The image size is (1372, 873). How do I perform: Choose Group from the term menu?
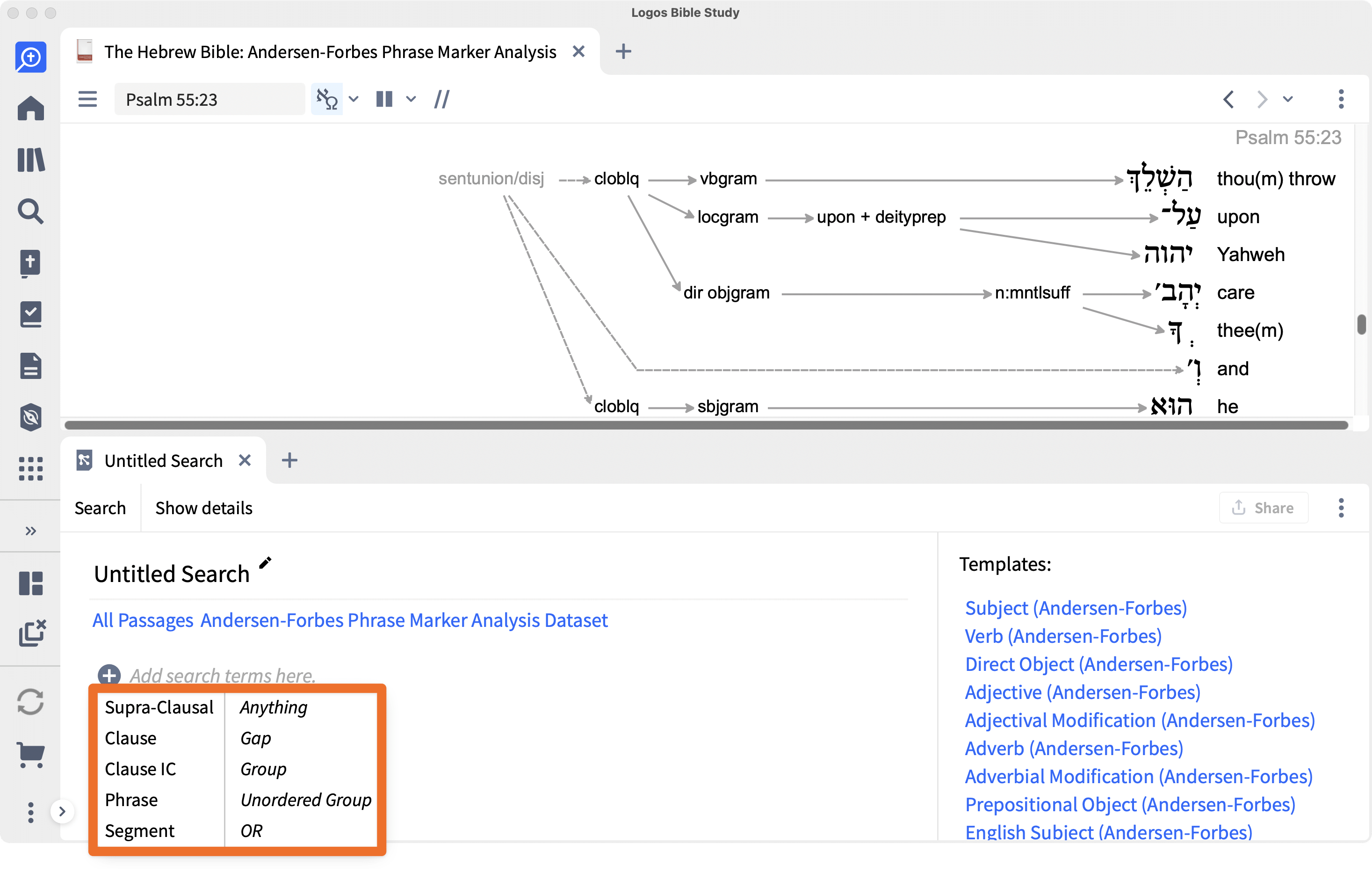pos(263,769)
